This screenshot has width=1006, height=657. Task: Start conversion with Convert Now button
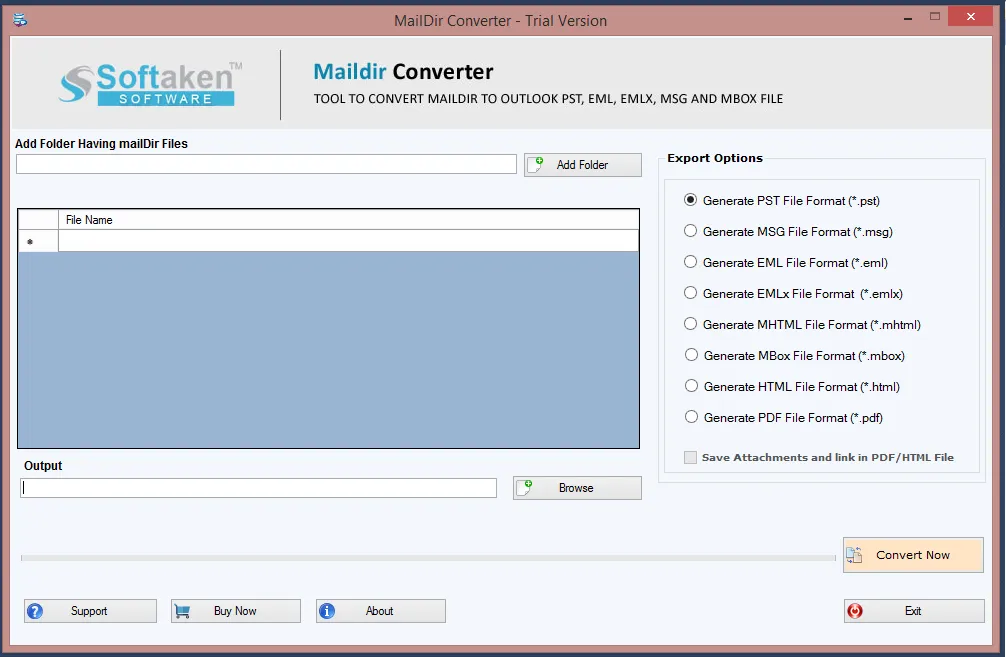pyautogui.click(x=913, y=555)
